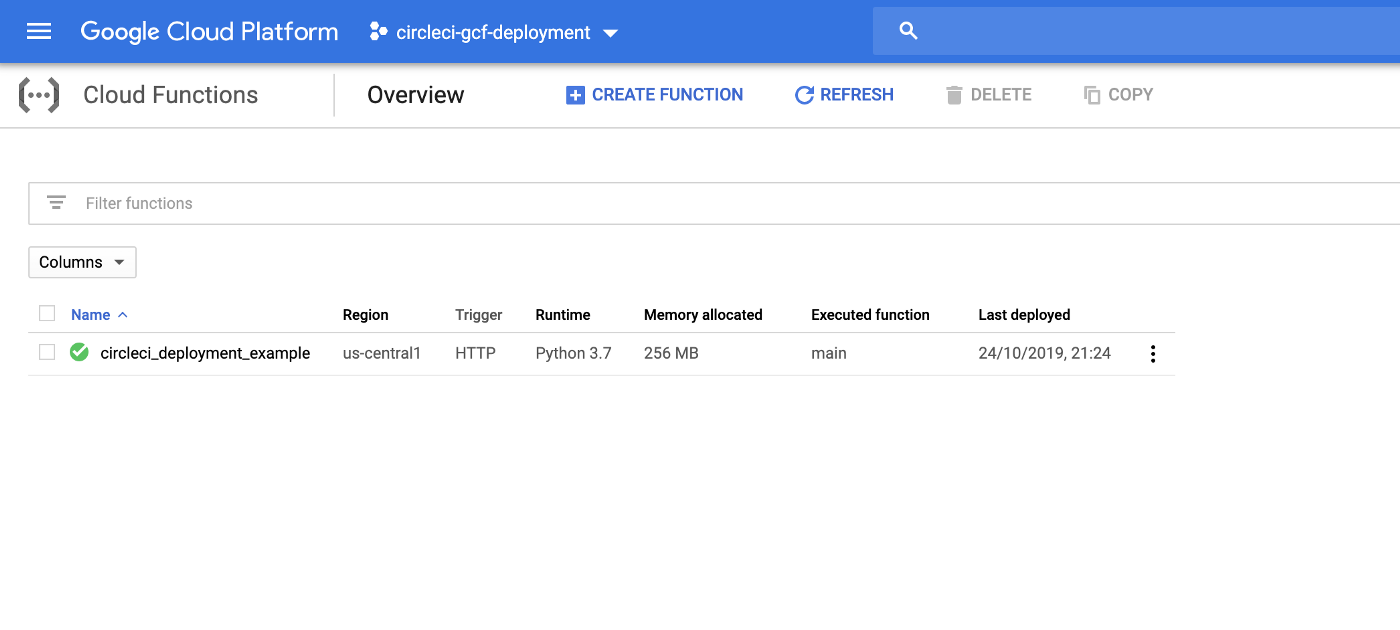
Task: Open the hamburger navigation menu
Action: (x=39, y=32)
